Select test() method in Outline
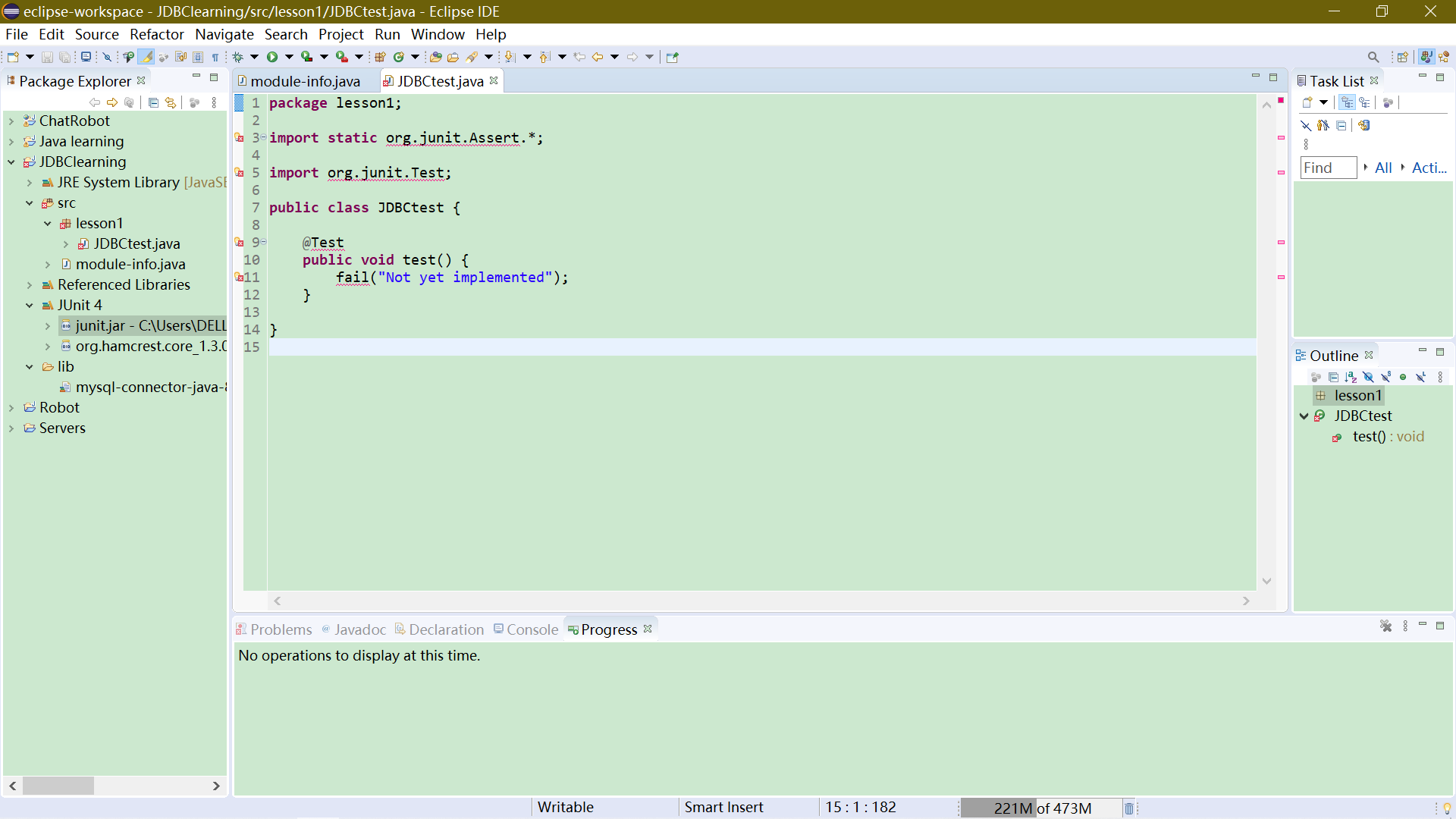 tap(1379, 436)
